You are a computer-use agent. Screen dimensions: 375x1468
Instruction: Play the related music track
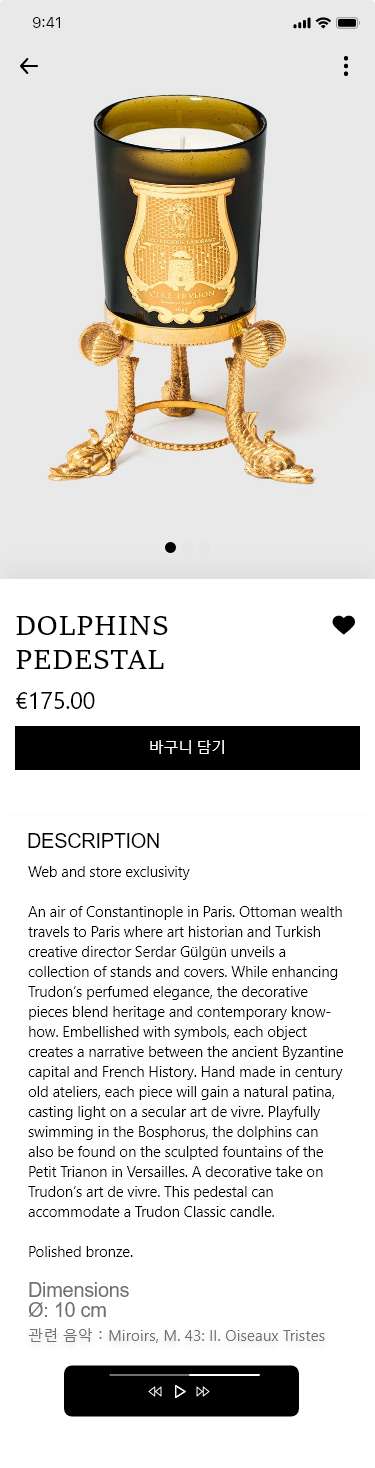180,1391
